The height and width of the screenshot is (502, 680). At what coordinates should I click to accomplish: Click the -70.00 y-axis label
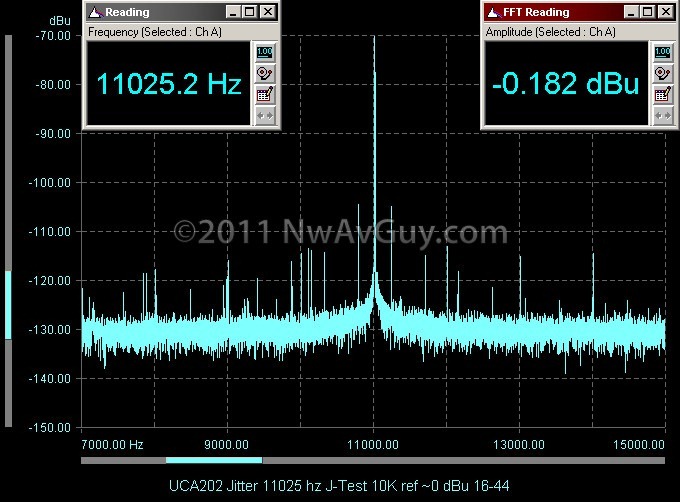pos(53,36)
